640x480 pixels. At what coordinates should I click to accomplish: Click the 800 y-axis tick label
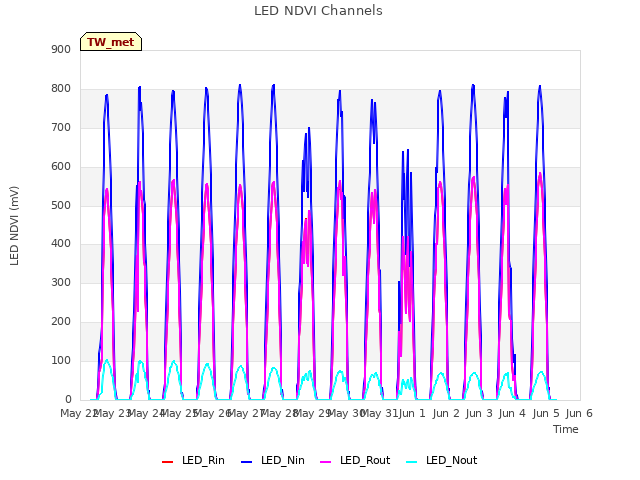click(x=61, y=89)
